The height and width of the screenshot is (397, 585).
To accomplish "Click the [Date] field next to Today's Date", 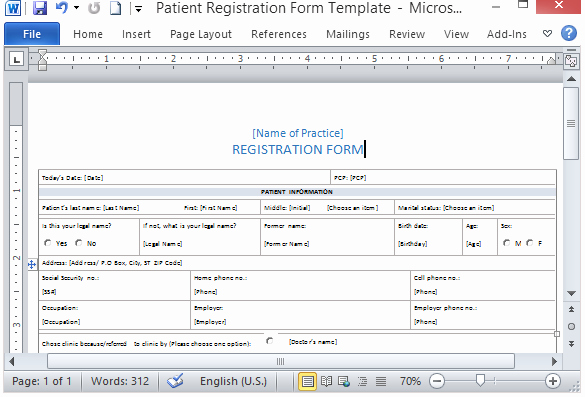I will [x=93, y=178].
